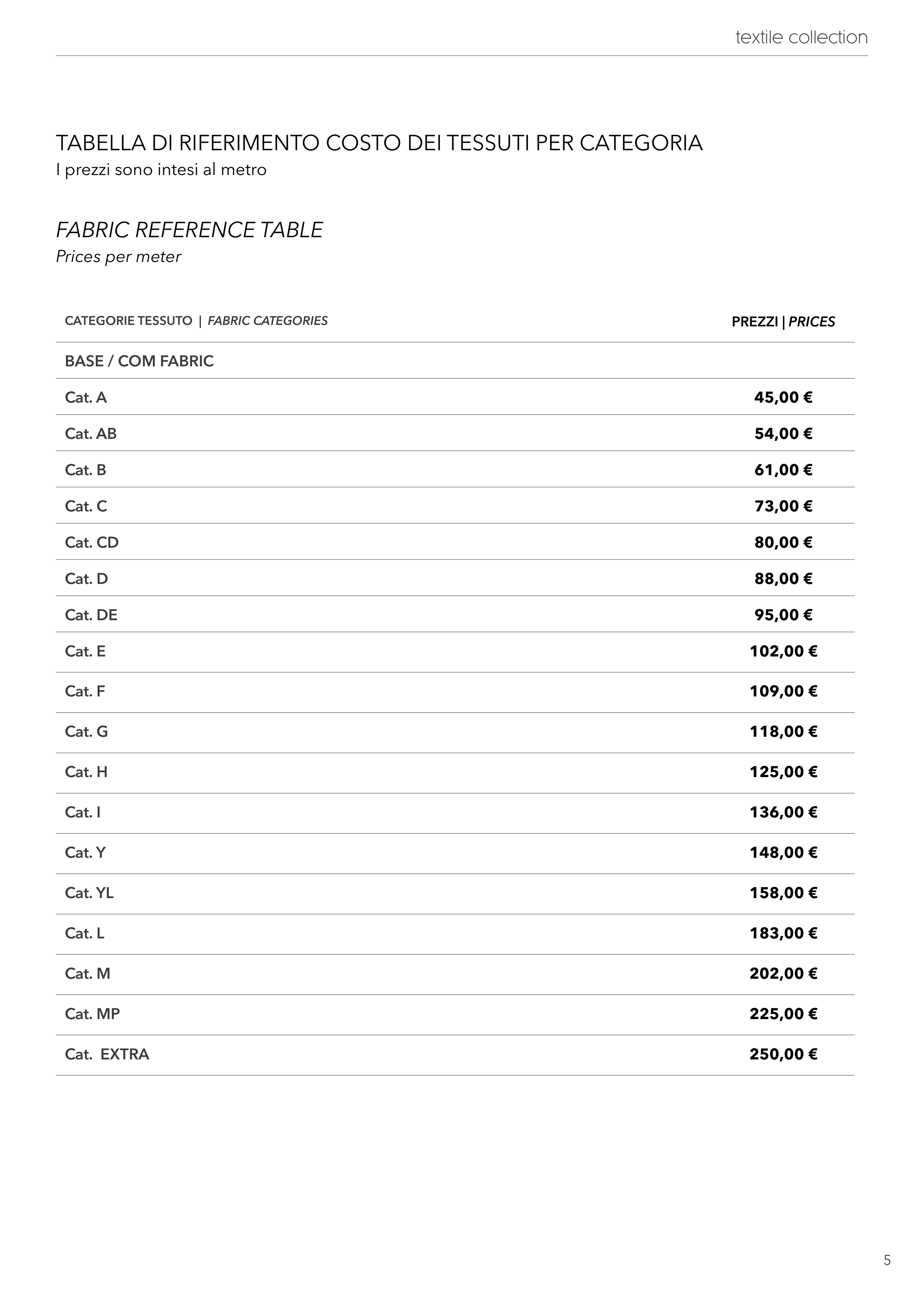This screenshot has width=924, height=1307.
Task: Click the 'FABRIC REFERENCE TABLE' heading
Action: tap(189, 230)
